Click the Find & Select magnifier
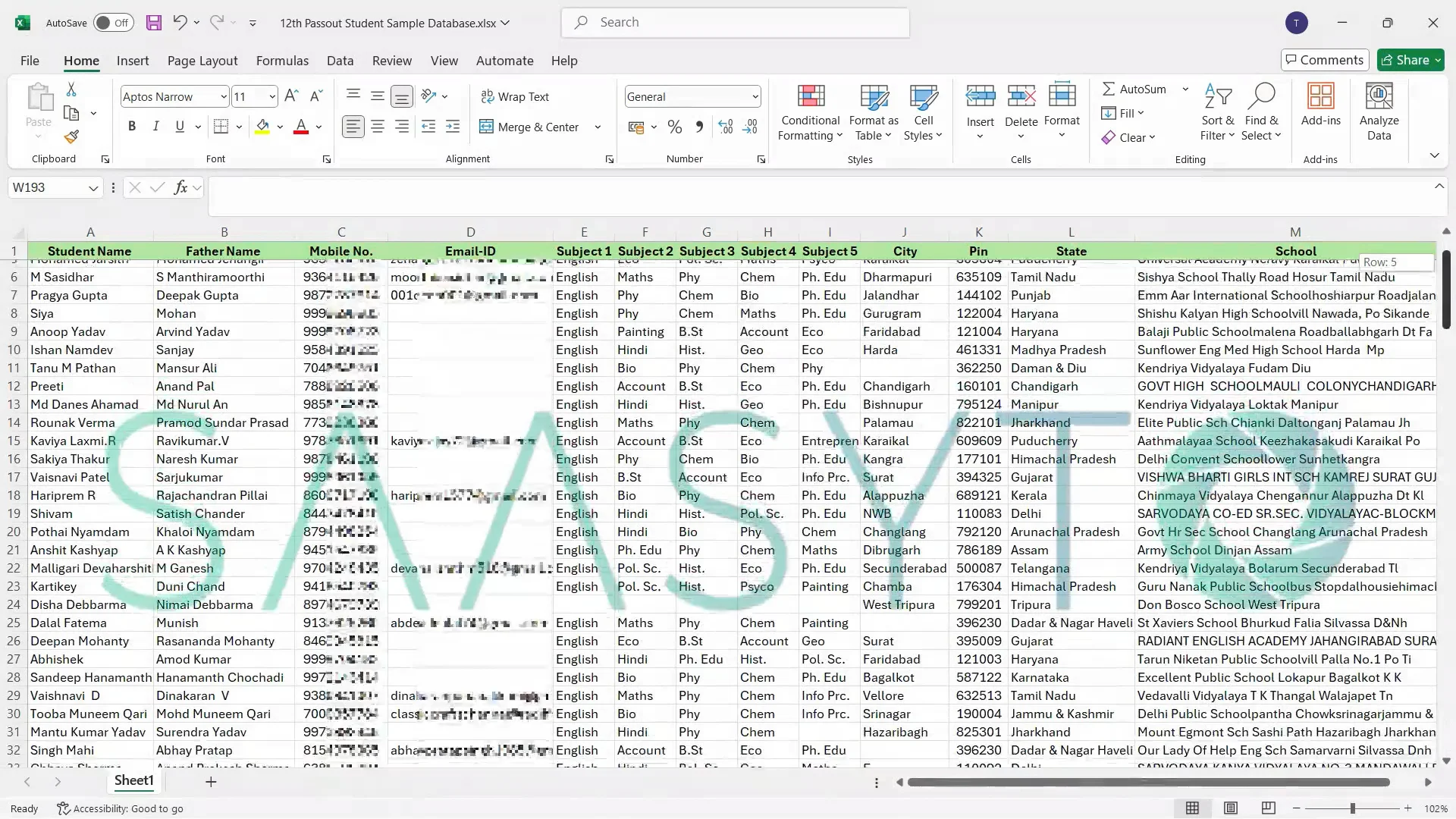 click(x=1261, y=96)
